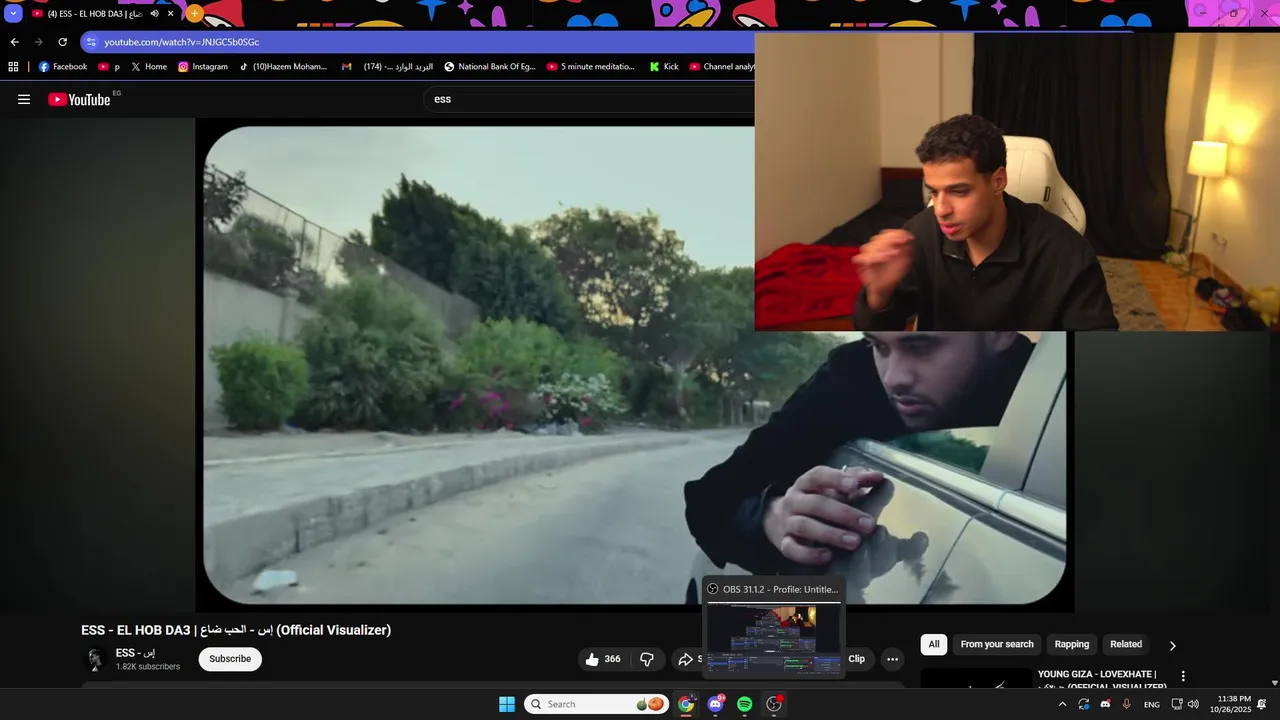Show hidden system tray icons

[x=1062, y=704]
